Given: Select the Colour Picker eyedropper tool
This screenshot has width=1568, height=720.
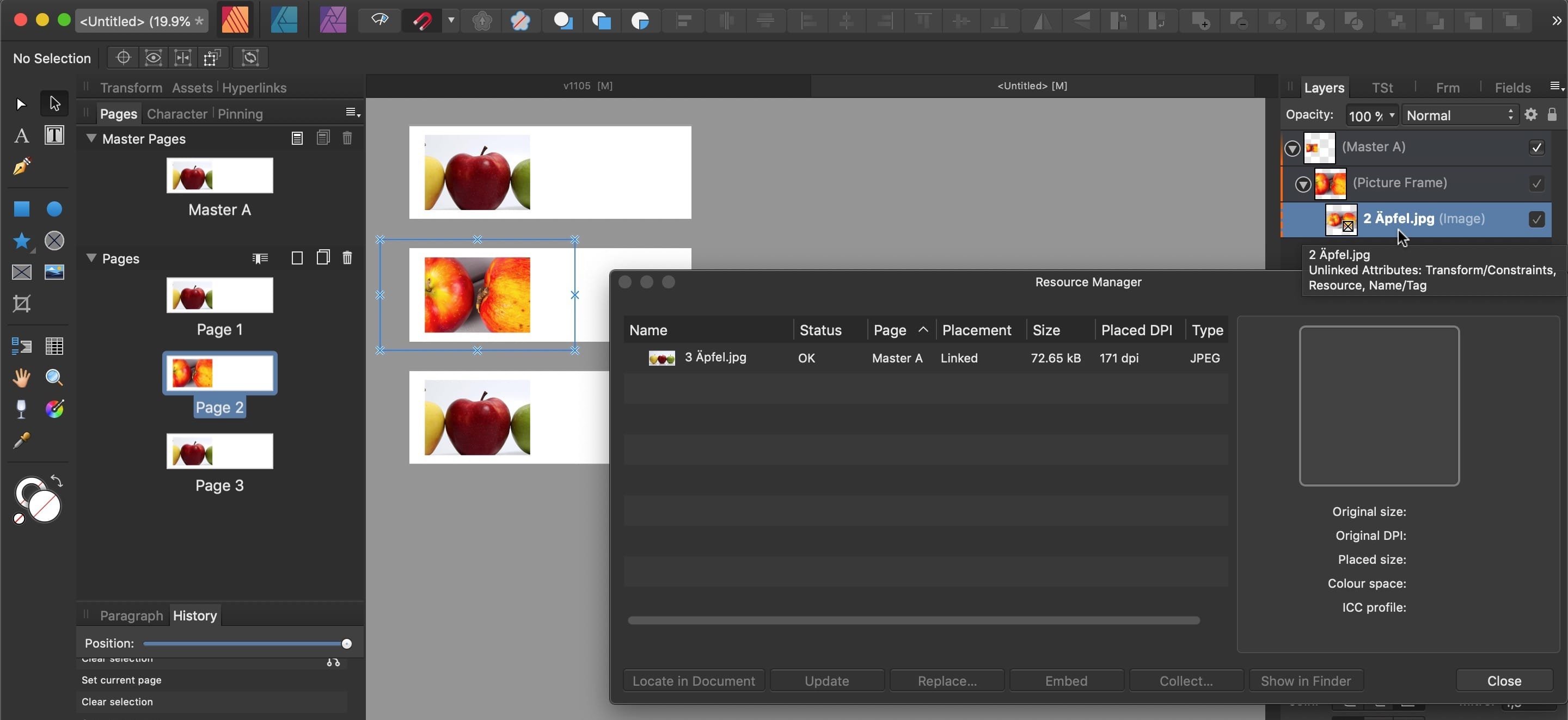Looking at the screenshot, I should coord(21,441).
